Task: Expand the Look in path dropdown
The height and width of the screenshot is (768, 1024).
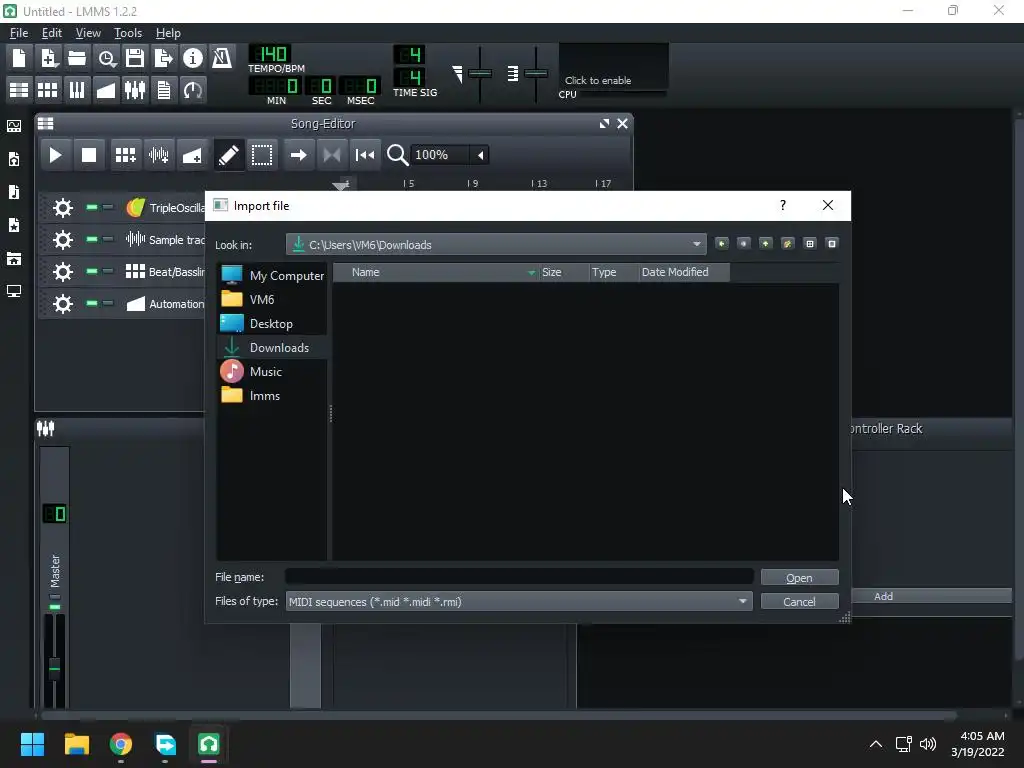Action: 696,245
